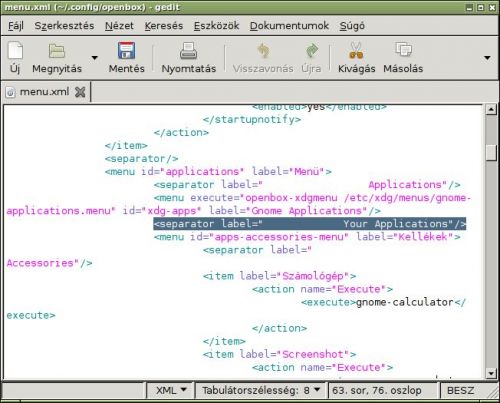Open the Keresés menu
500x403 pixels.
click(164, 26)
